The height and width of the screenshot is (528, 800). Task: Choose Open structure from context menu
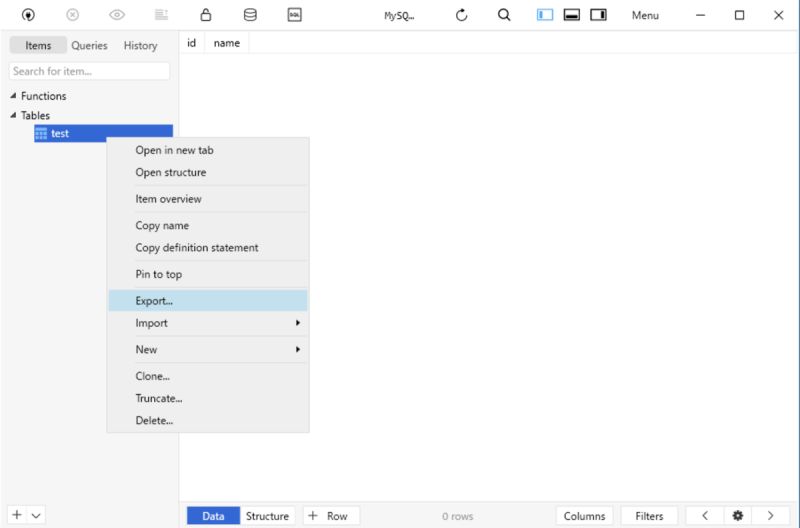coord(208,172)
